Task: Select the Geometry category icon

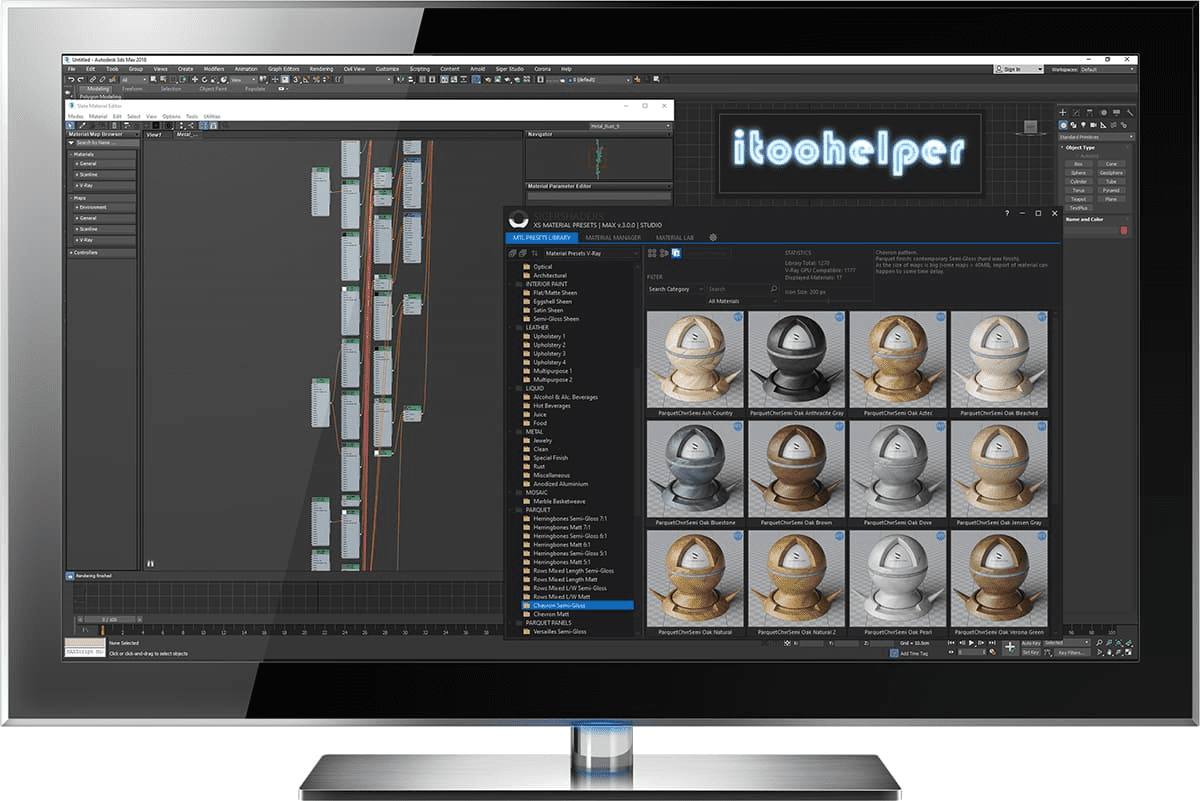Action: pos(1064,125)
